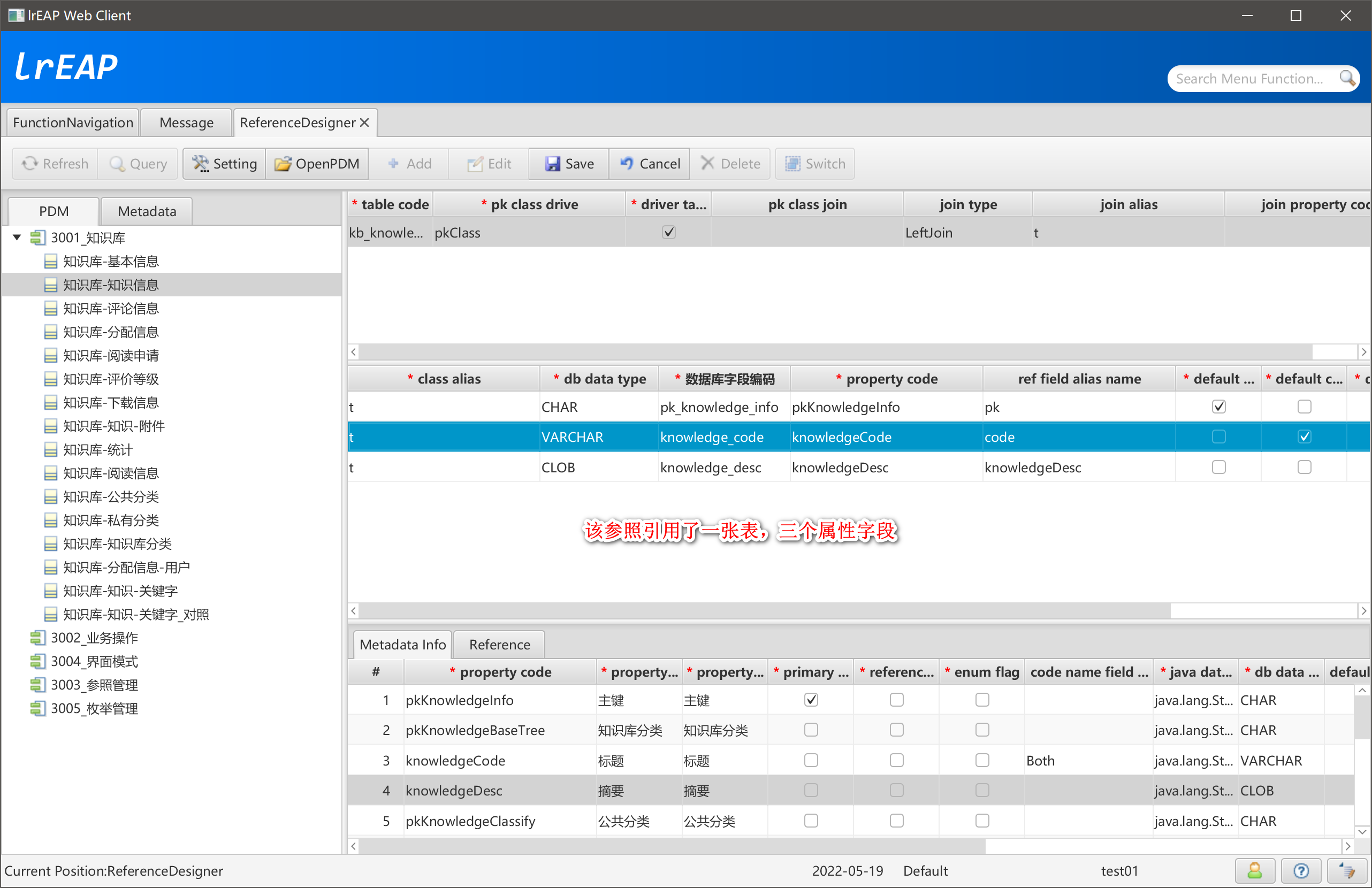This screenshot has height=888, width=1372.
Task: Cancel the current edits
Action: (x=650, y=164)
